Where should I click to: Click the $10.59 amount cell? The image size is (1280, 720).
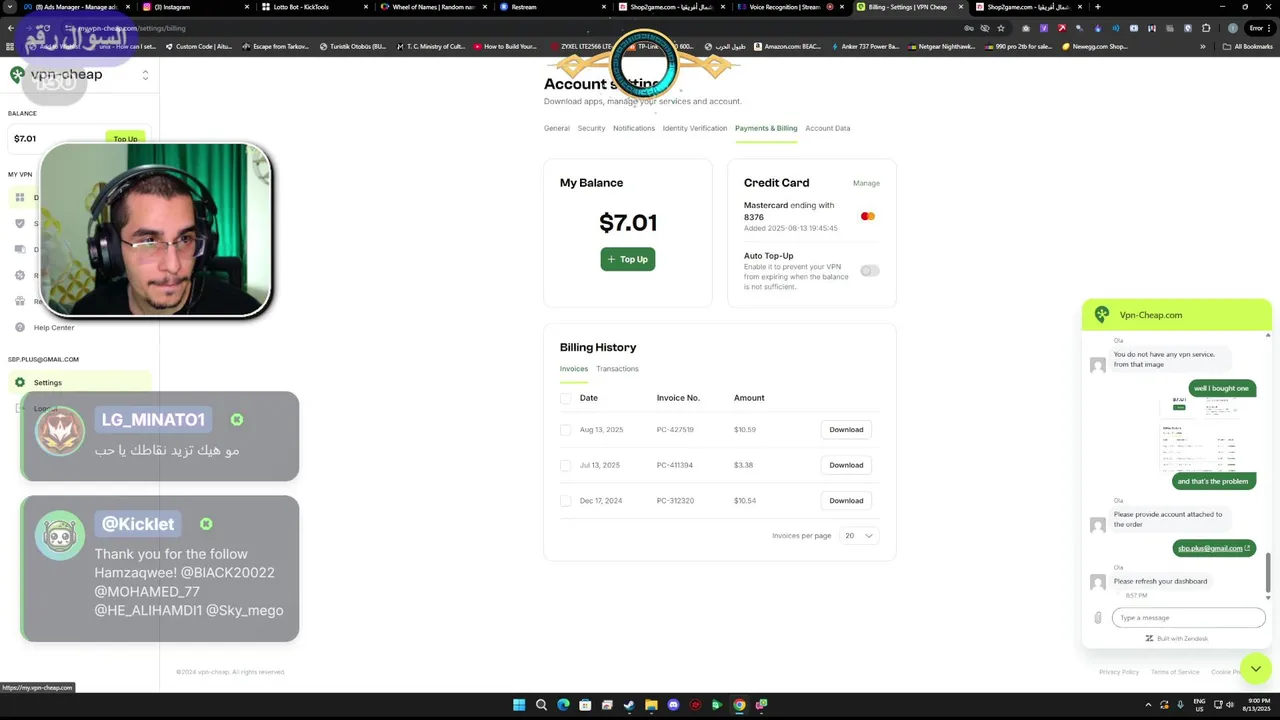point(745,430)
